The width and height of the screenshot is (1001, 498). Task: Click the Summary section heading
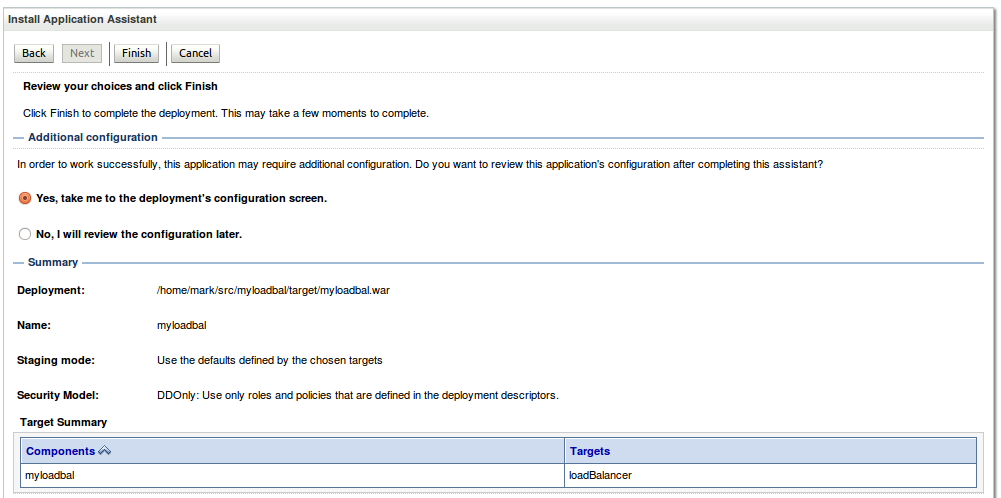point(53,262)
